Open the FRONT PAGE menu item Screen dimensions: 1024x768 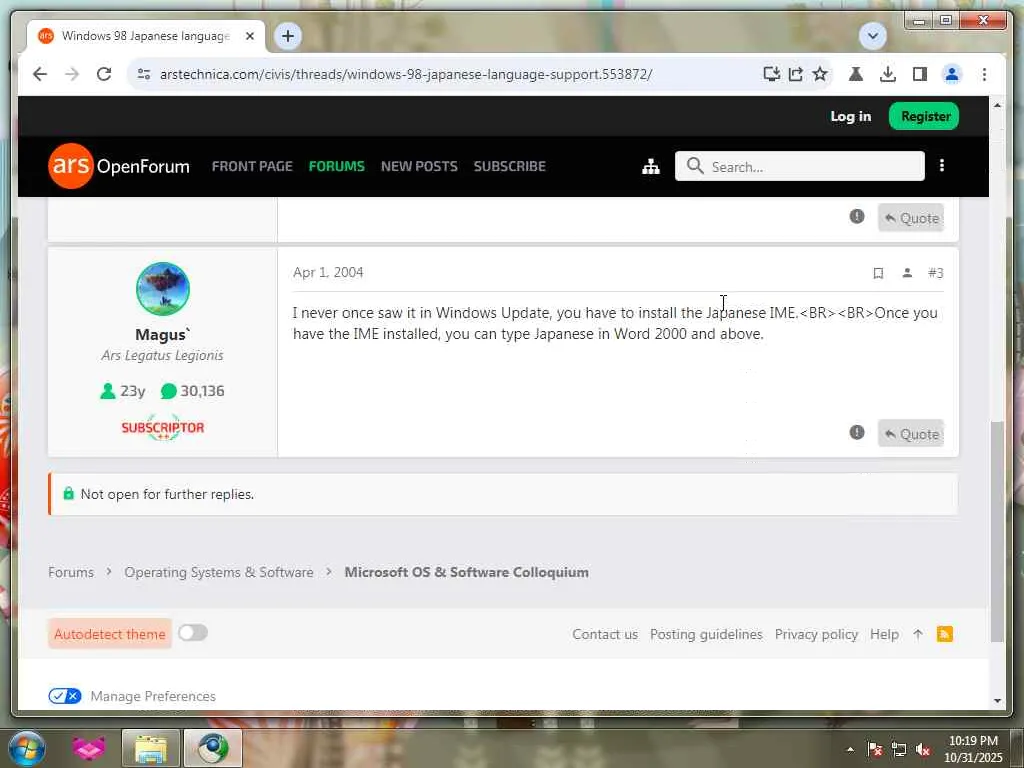click(x=252, y=167)
